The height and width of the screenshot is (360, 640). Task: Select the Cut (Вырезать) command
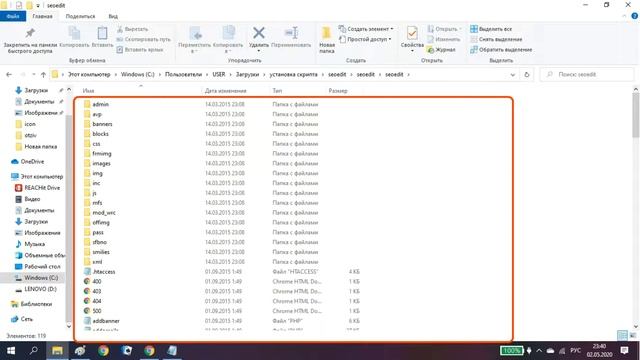tap(133, 29)
